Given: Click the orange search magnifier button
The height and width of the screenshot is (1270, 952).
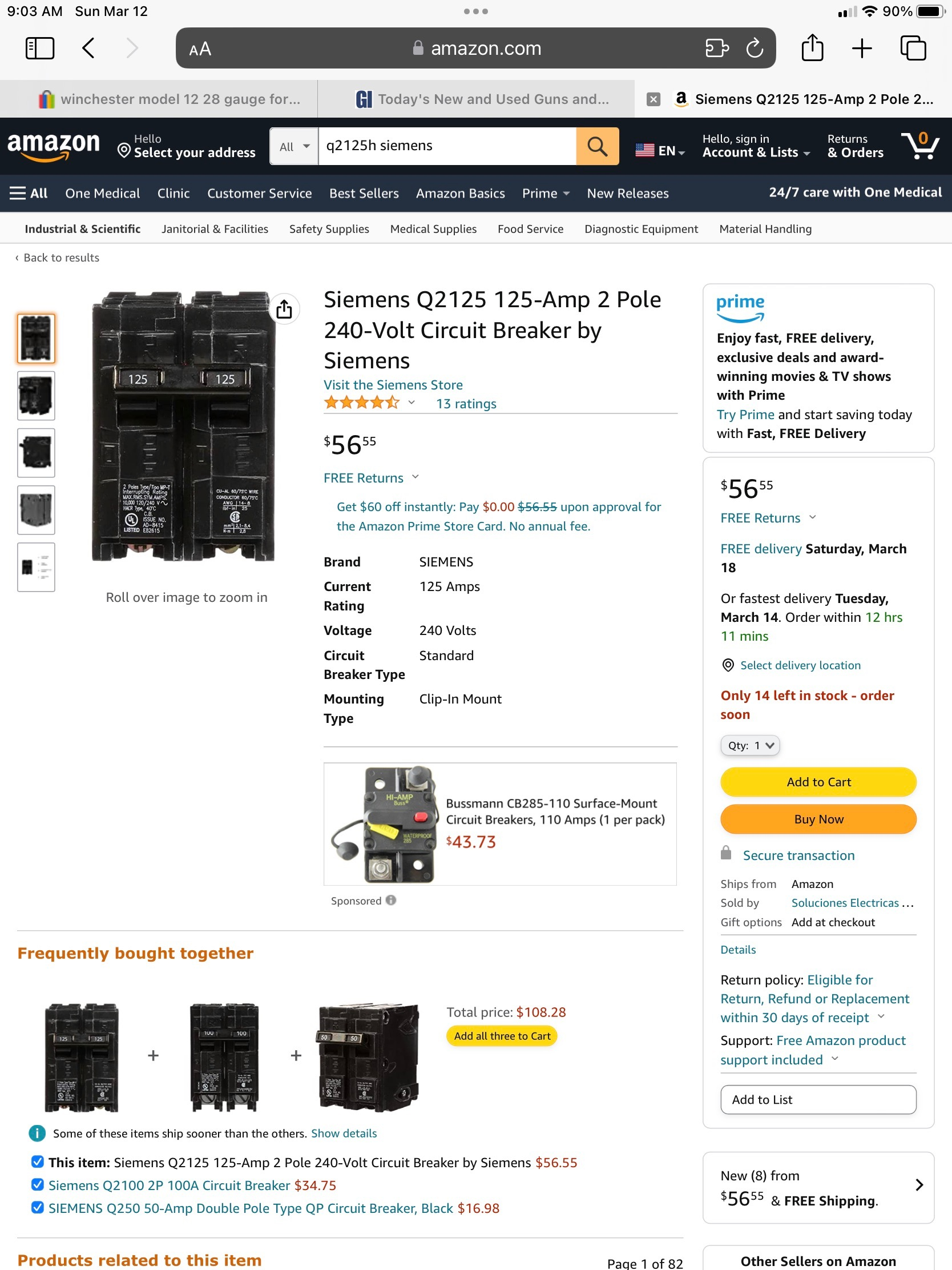Looking at the screenshot, I should point(598,146).
